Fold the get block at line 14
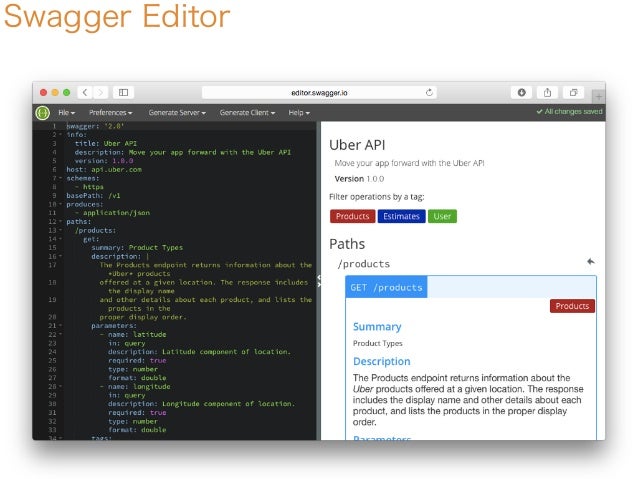Viewport: 638px width, 479px height. point(61,239)
